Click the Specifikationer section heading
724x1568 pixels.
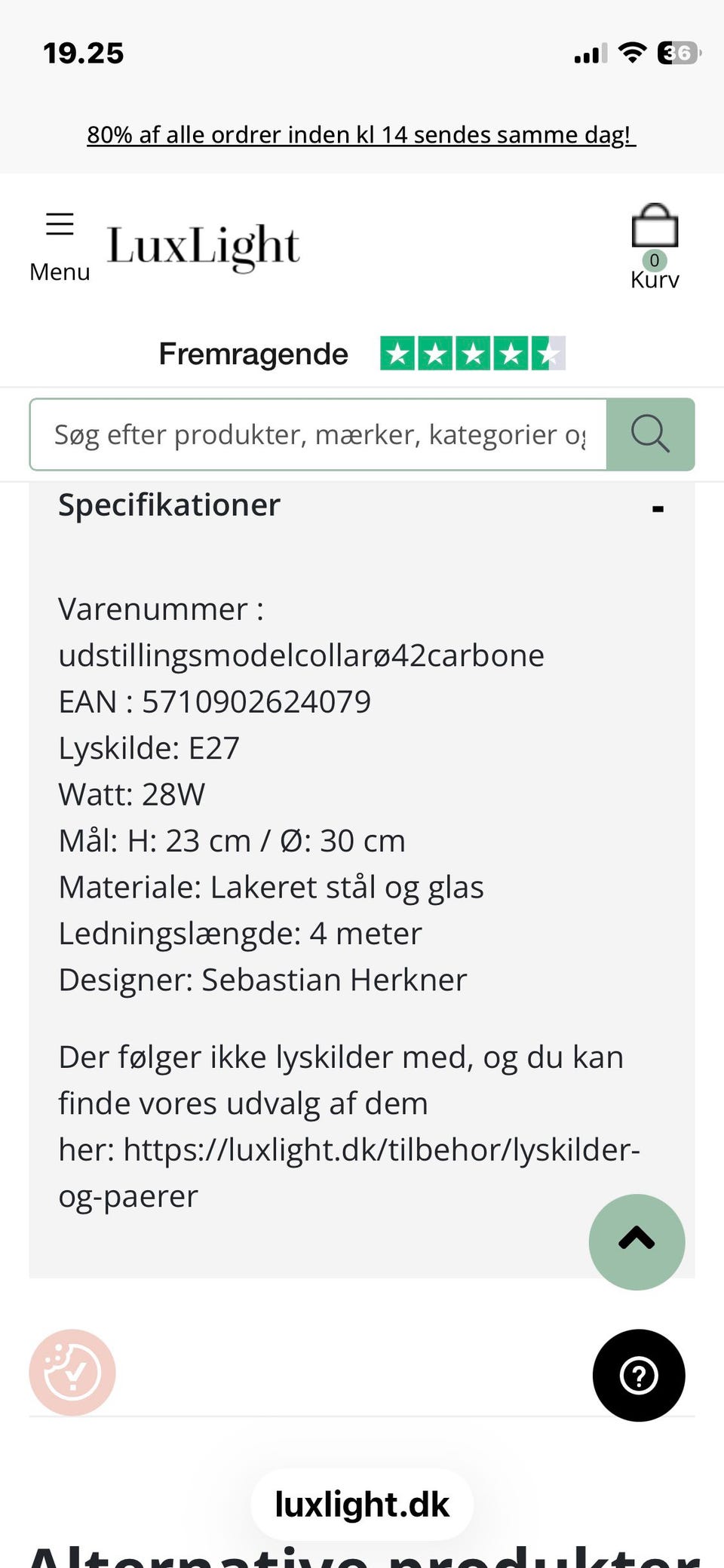169,505
